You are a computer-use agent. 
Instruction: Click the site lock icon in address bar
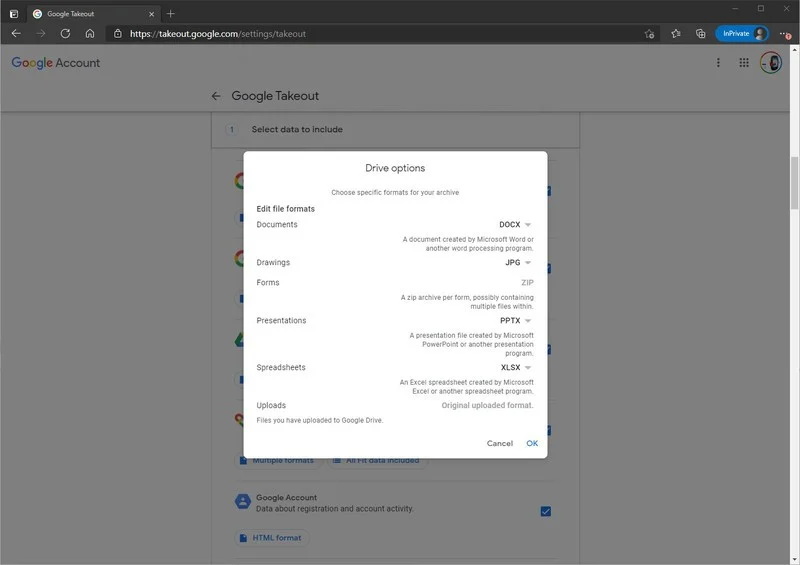pos(118,34)
